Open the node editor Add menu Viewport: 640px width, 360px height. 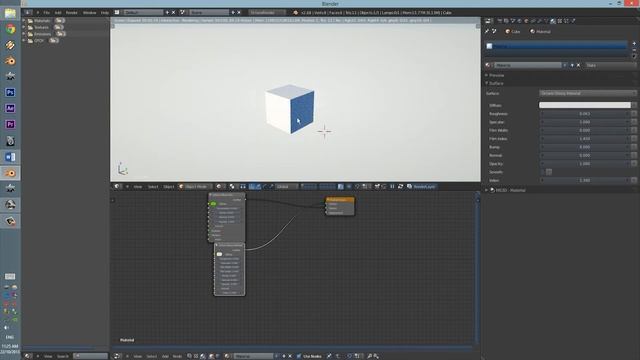pos(165,356)
